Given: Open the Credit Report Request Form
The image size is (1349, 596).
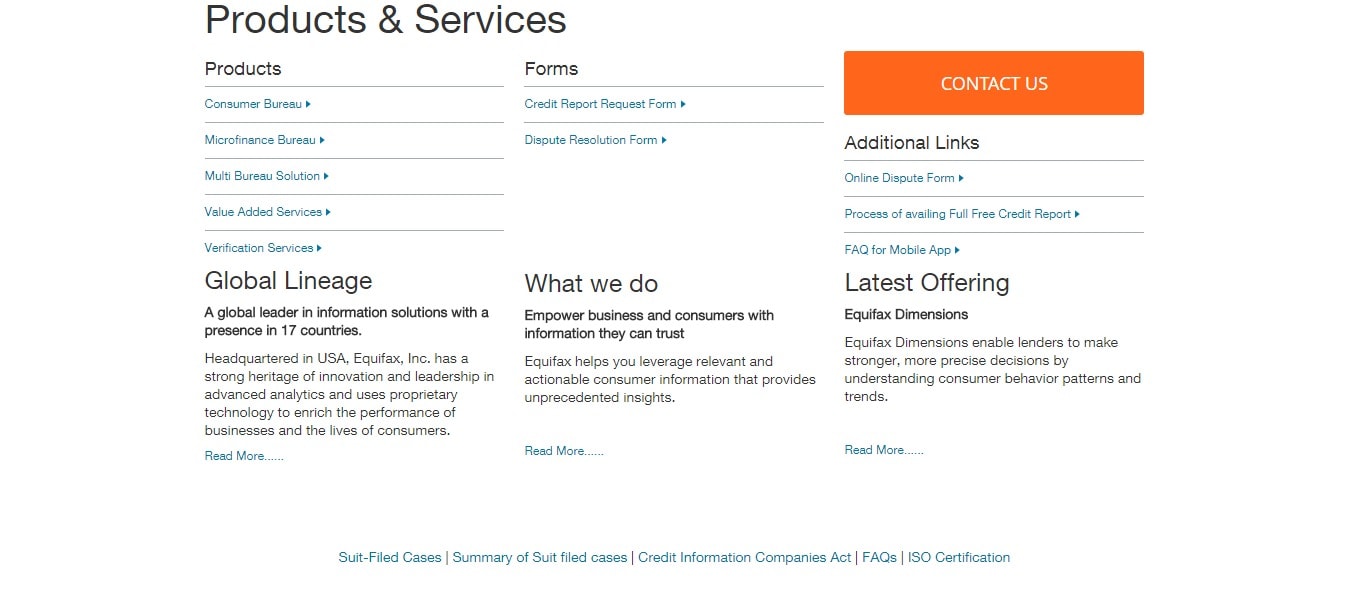Looking at the screenshot, I should click(605, 104).
